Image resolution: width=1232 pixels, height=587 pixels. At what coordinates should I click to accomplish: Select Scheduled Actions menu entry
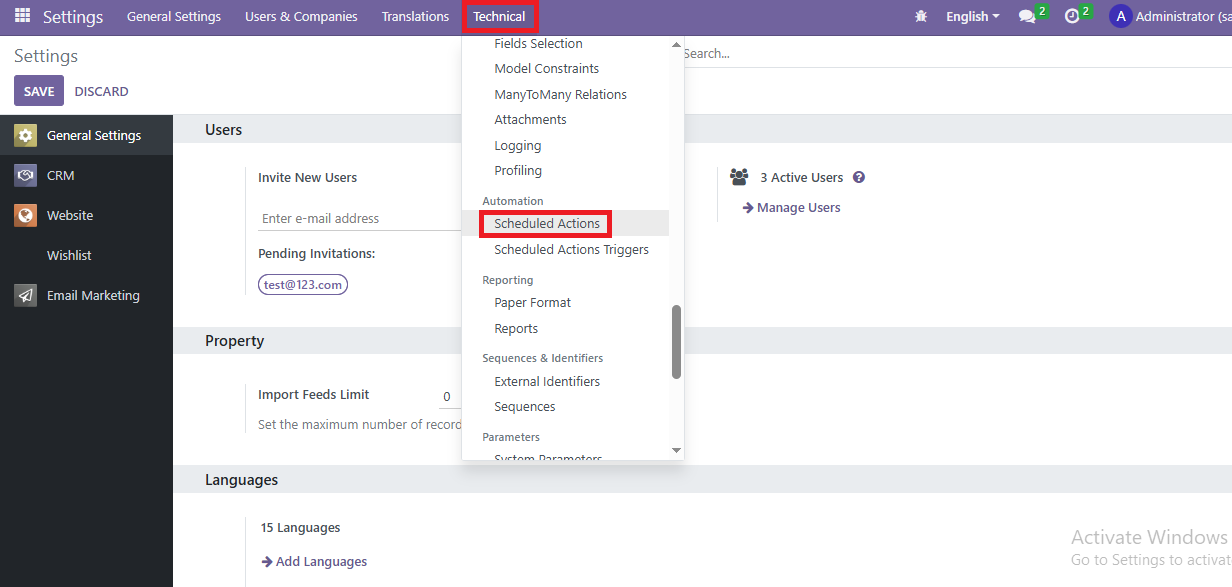pos(547,224)
